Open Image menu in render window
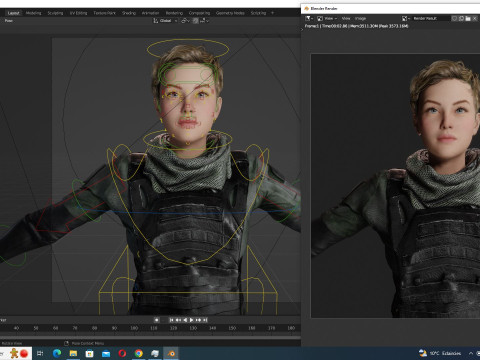480x360 pixels. [x=360, y=18]
